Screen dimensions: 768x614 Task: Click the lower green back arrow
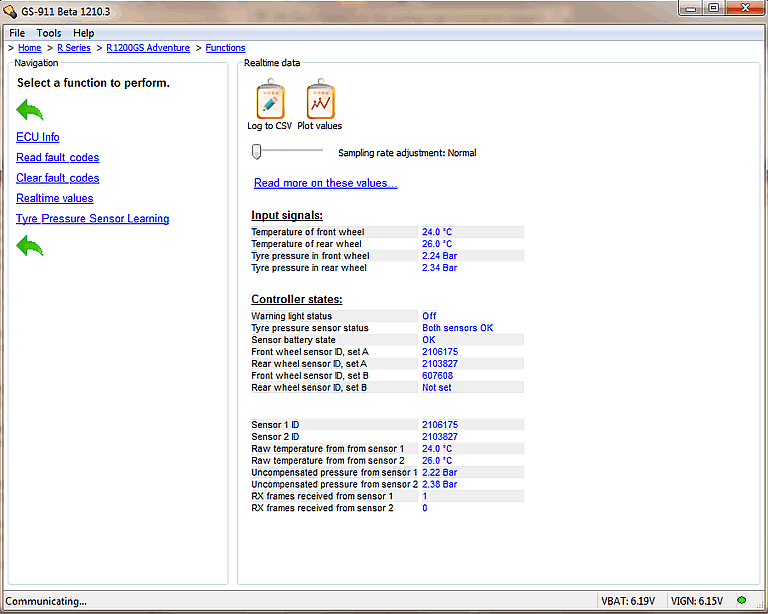30,245
